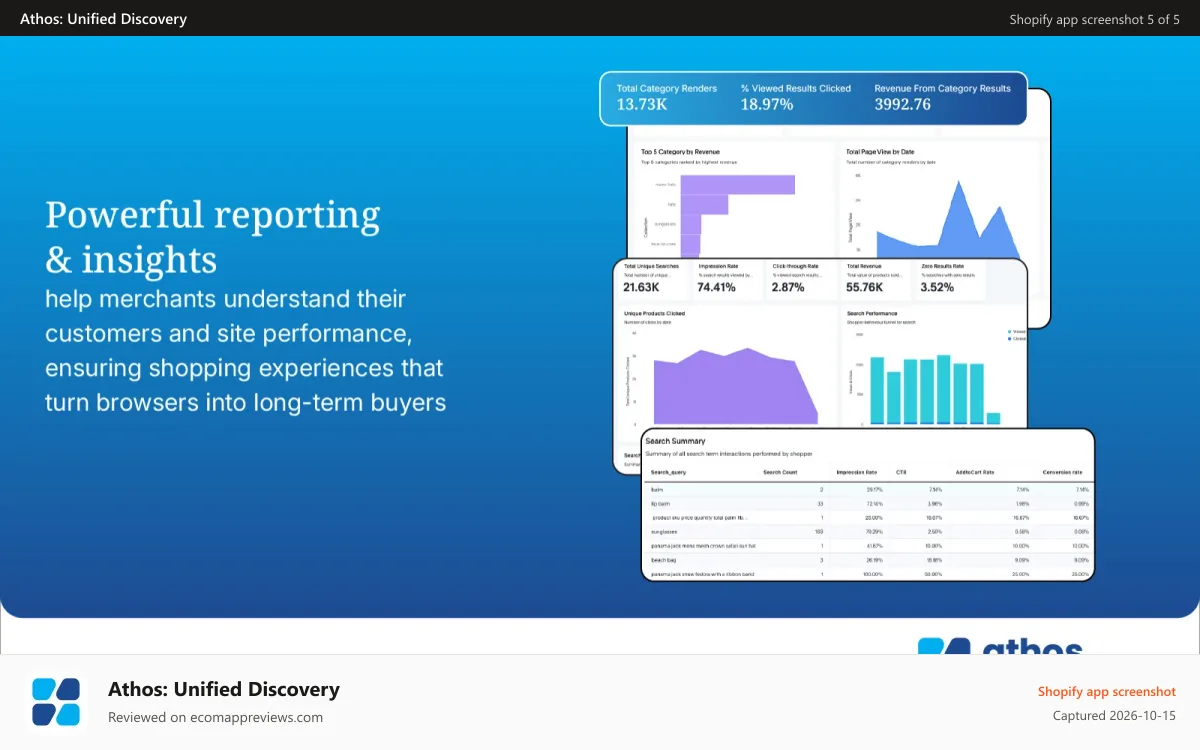Click the 'Powerful reporting & insights' headline
This screenshot has height=750, width=1200.
[213, 237]
